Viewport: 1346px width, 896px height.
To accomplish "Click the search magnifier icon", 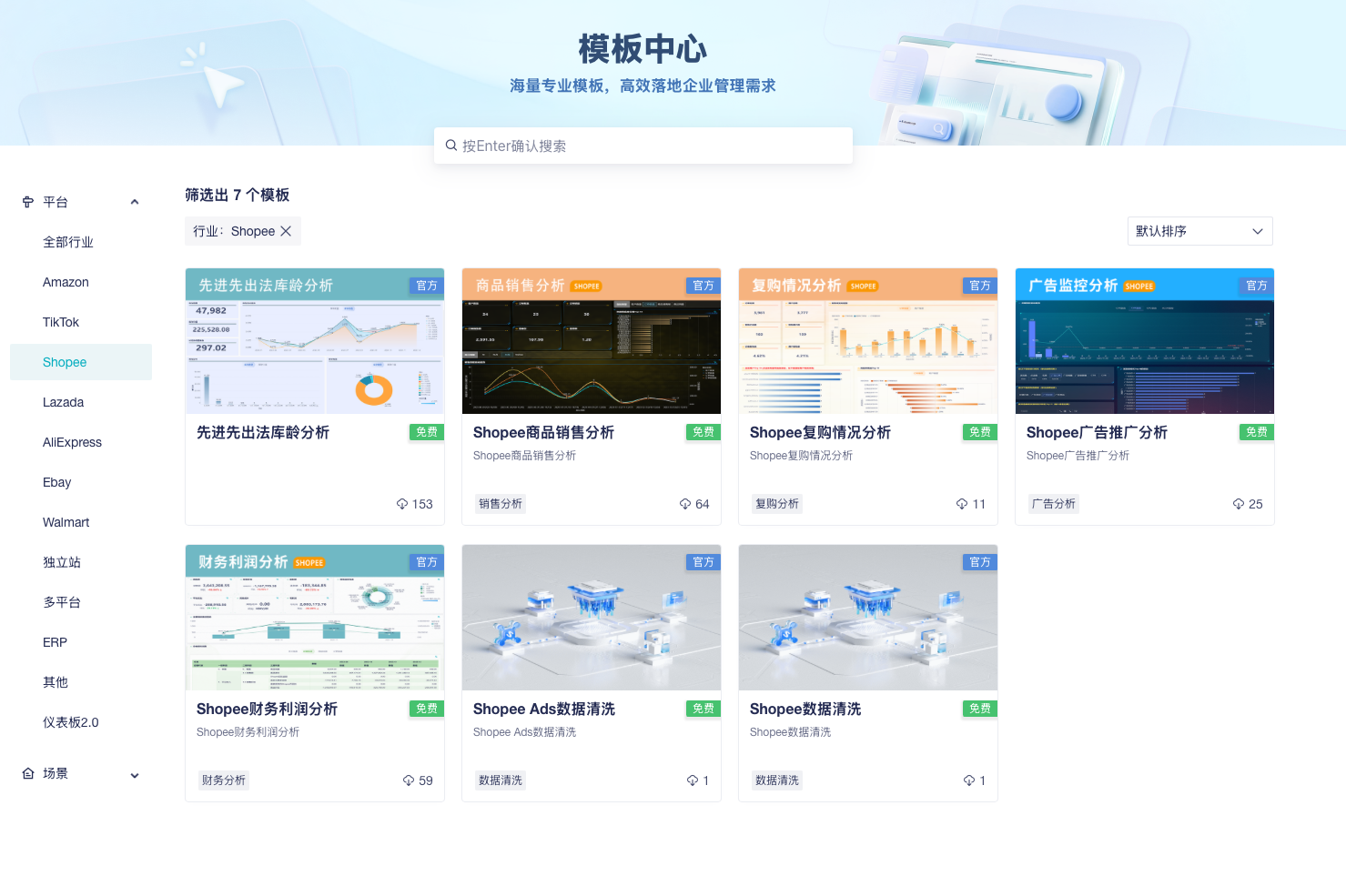I will [x=450, y=146].
